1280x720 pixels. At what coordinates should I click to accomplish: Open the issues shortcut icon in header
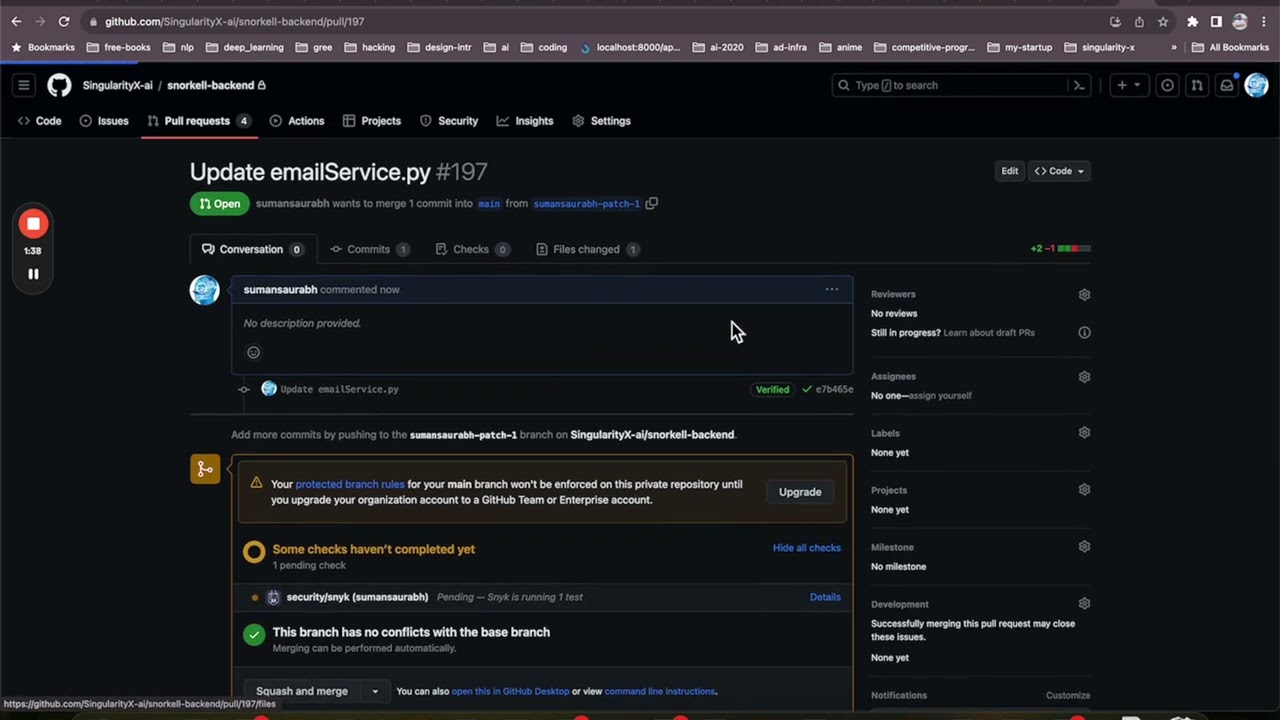(x=1167, y=85)
